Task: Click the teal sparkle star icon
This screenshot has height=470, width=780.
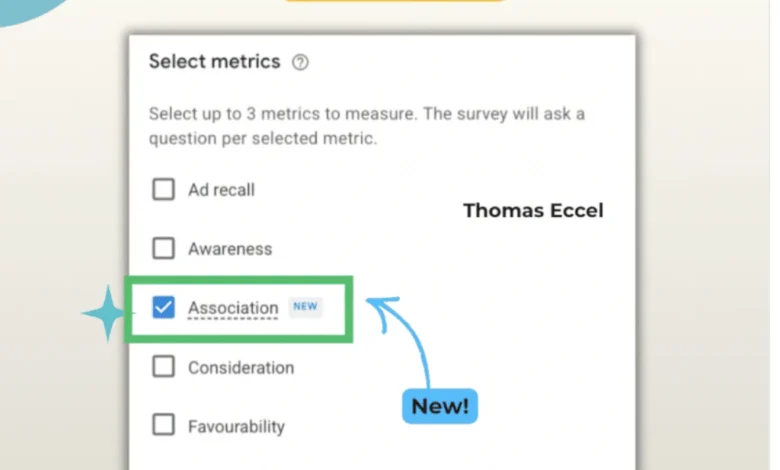Action: point(102,313)
